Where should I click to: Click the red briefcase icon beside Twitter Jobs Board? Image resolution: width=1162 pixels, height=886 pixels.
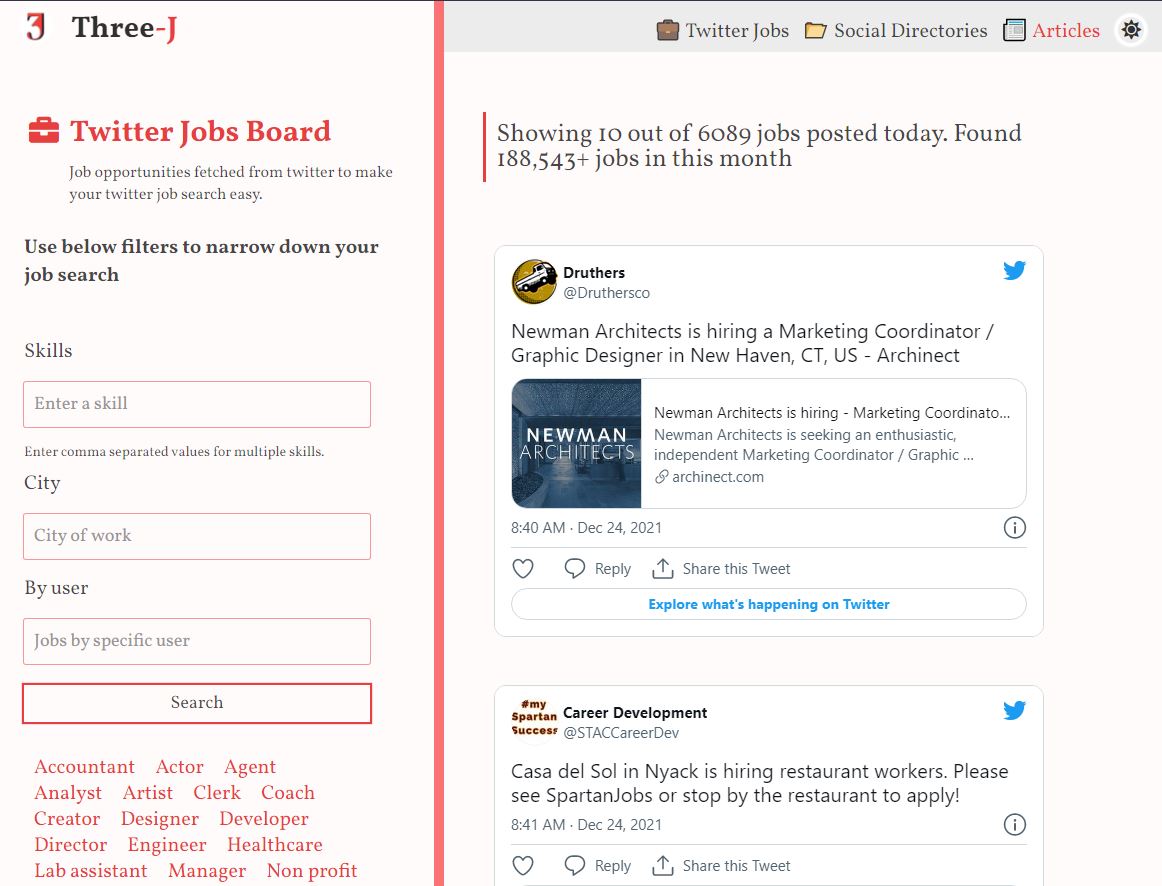pyautogui.click(x=44, y=130)
